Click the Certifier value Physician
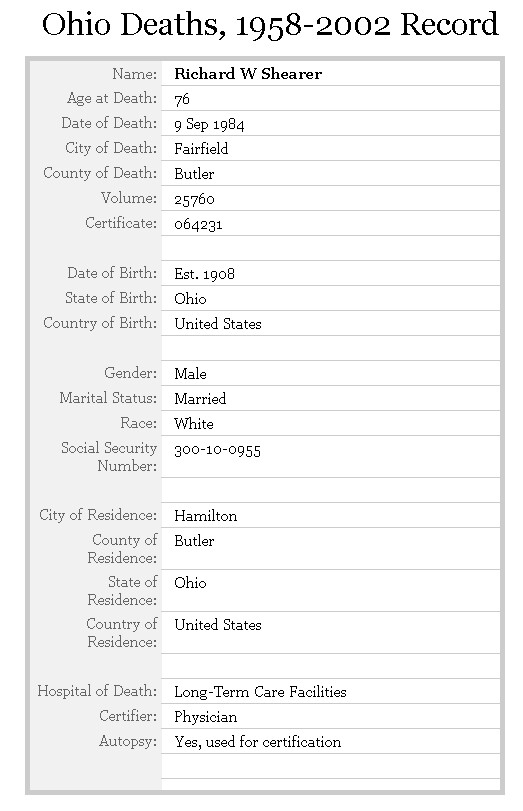Image resolution: width=523 pixels, height=811 pixels. click(x=205, y=717)
